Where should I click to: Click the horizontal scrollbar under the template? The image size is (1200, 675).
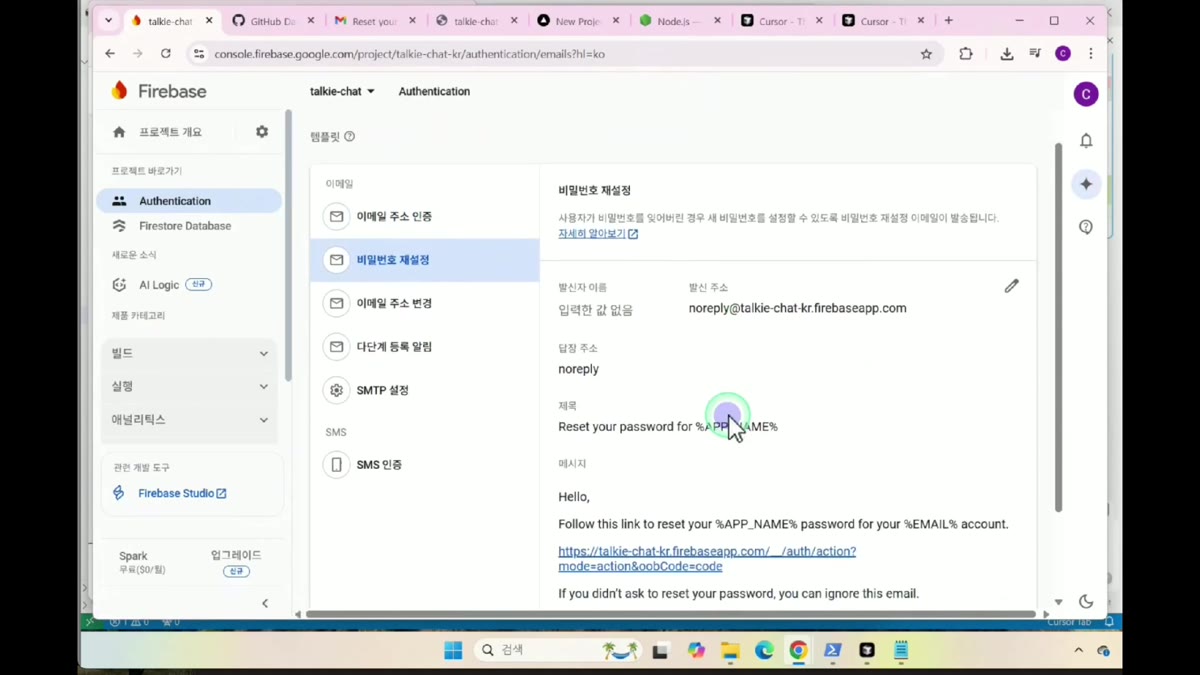coord(670,614)
